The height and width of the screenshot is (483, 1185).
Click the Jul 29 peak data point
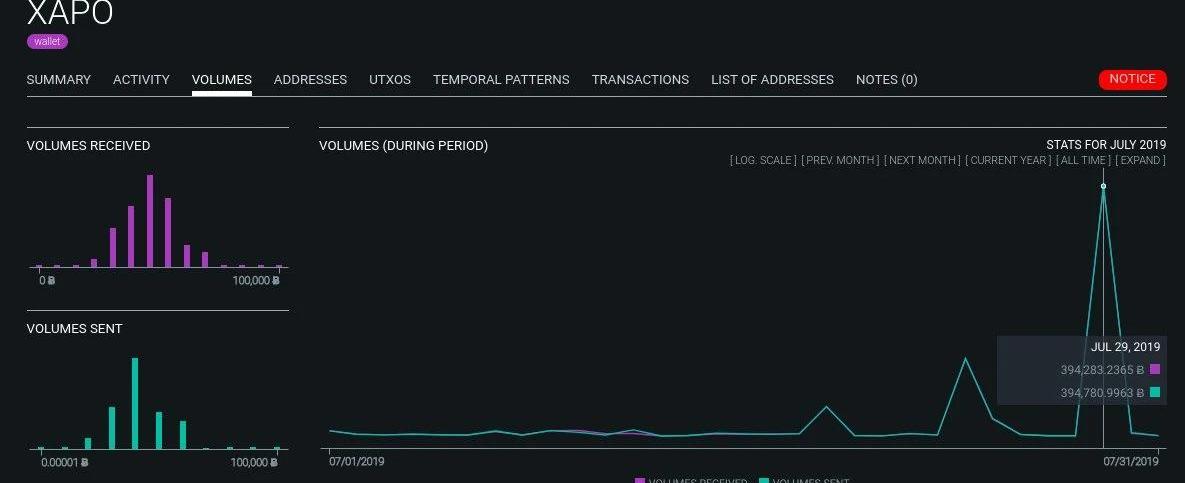[x=1103, y=186]
